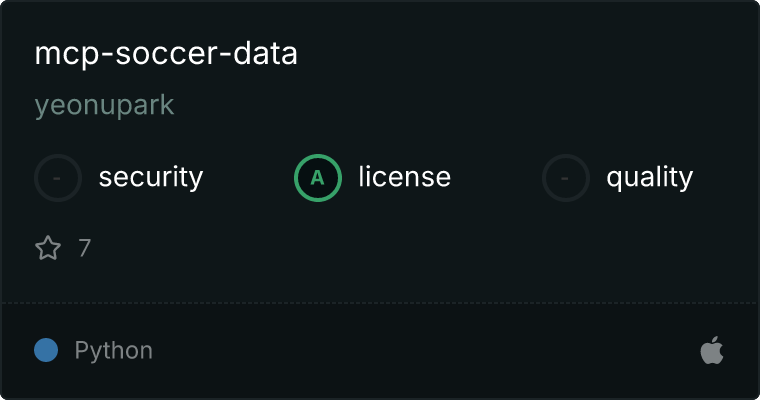
Task: Click empty footer space between Python and Apple icon
Action: point(427,351)
